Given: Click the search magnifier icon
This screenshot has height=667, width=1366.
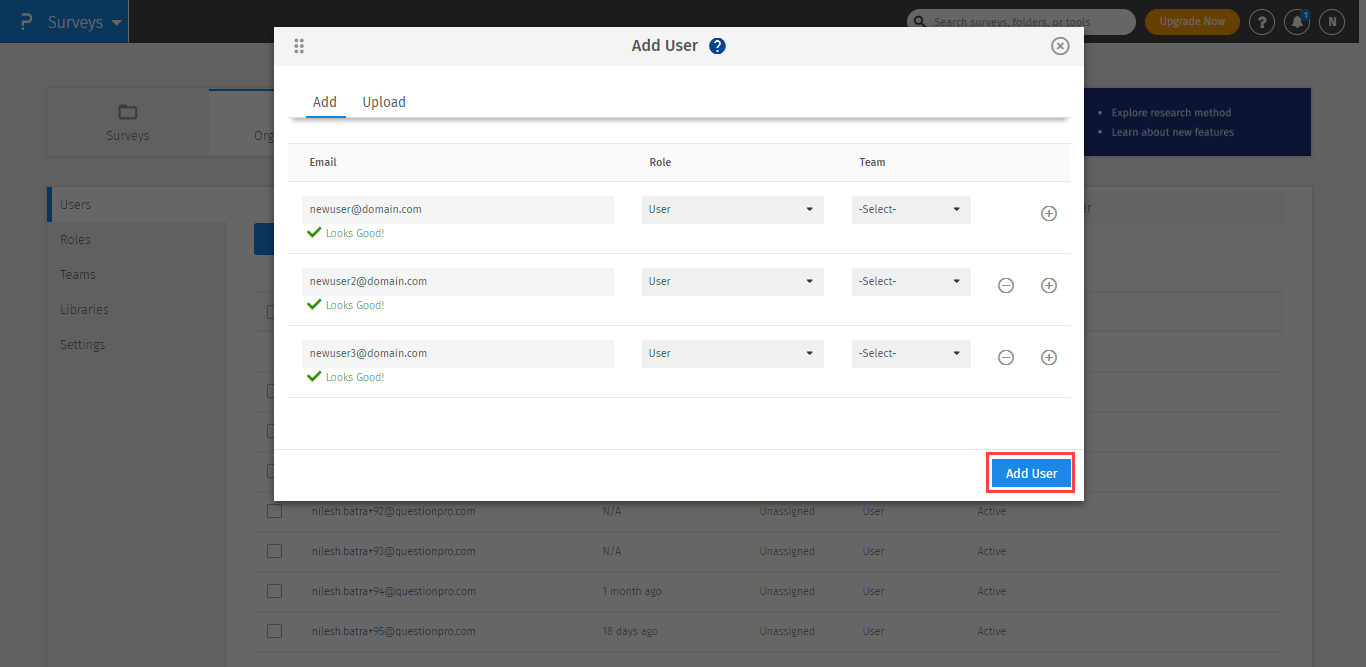Looking at the screenshot, I should tap(920, 22).
